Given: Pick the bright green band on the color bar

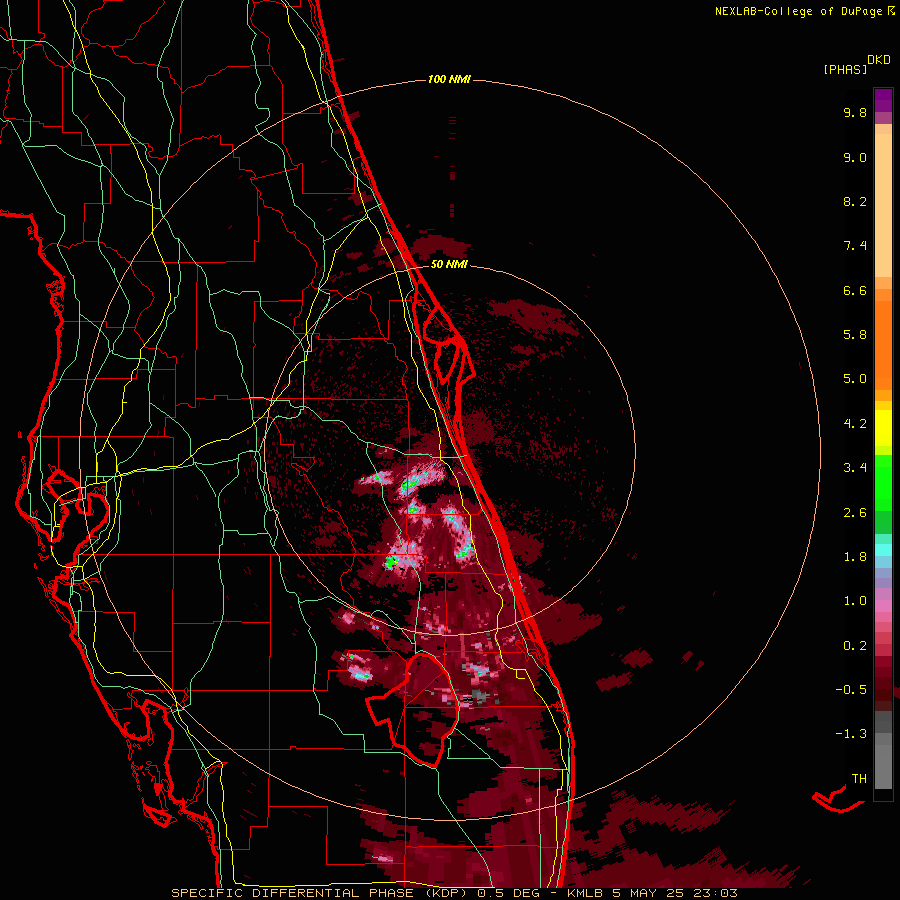Looking at the screenshot, I should click(883, 482).
